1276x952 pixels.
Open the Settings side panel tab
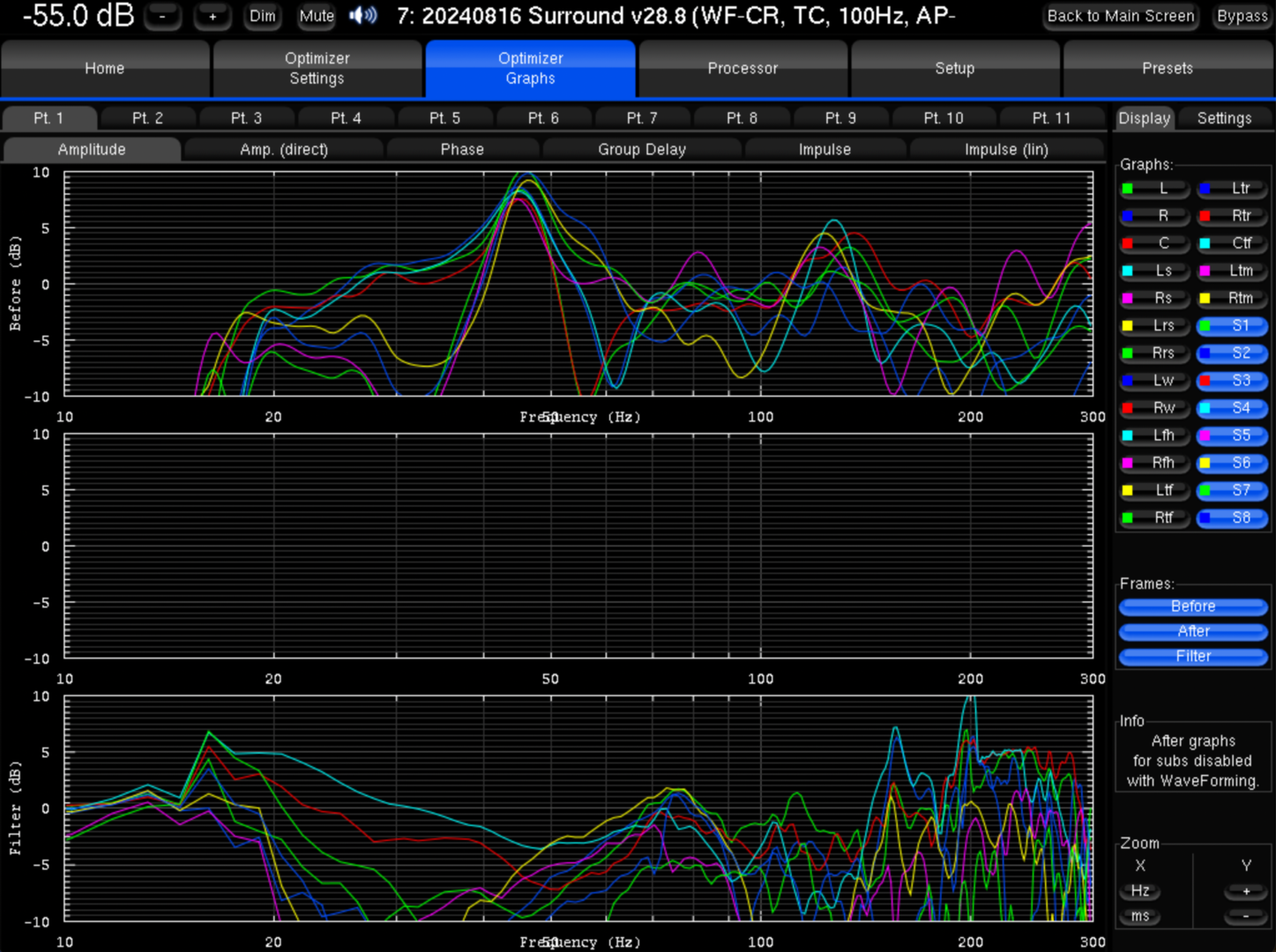click(x=1223, y=118)
